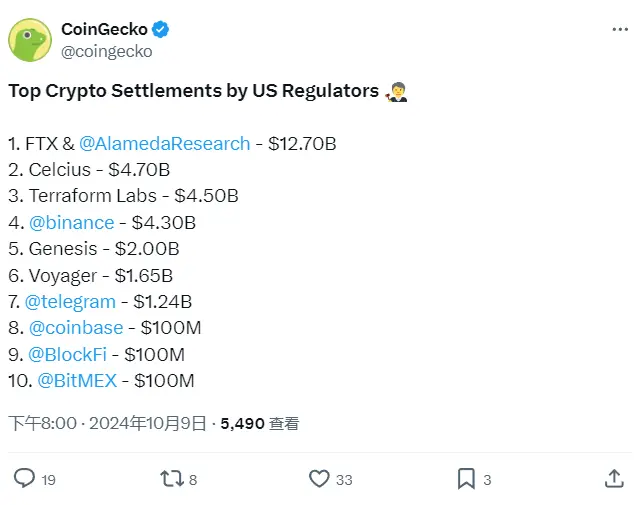
Task: Click the share upload icon
Action: pyautogui.click(x=612, y=479)
